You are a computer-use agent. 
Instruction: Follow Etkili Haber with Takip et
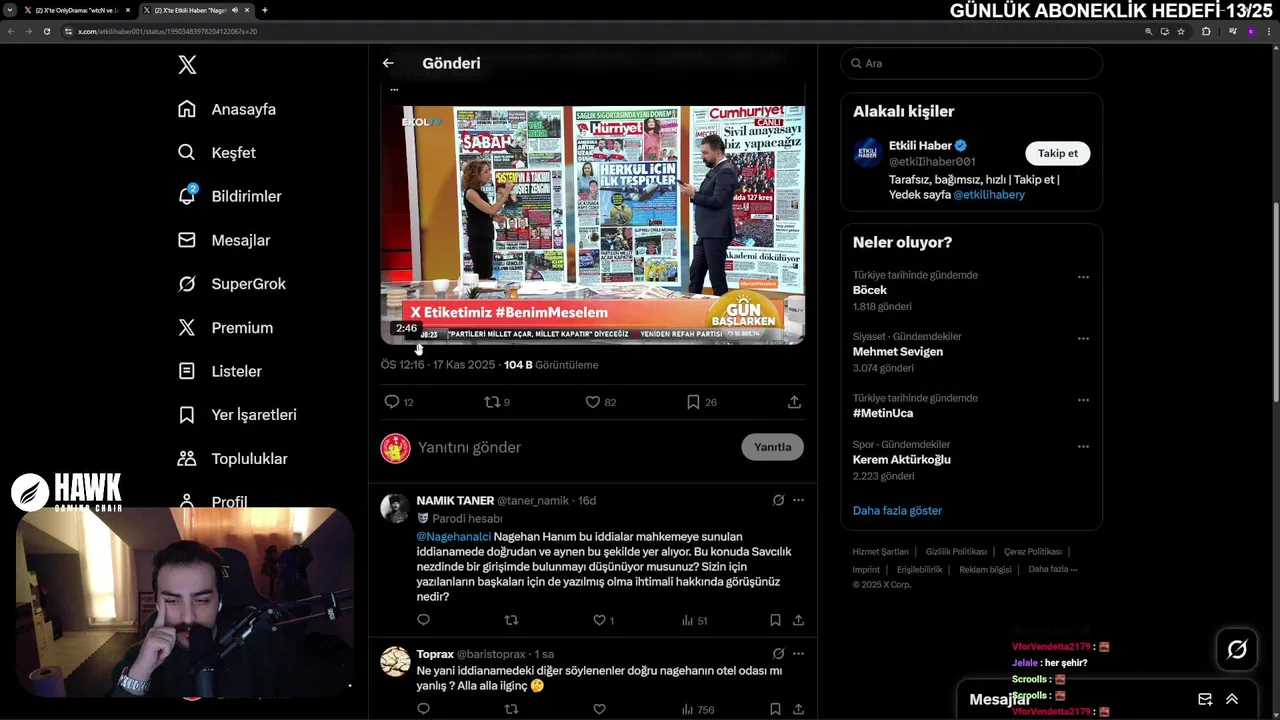coord(1057,153)
